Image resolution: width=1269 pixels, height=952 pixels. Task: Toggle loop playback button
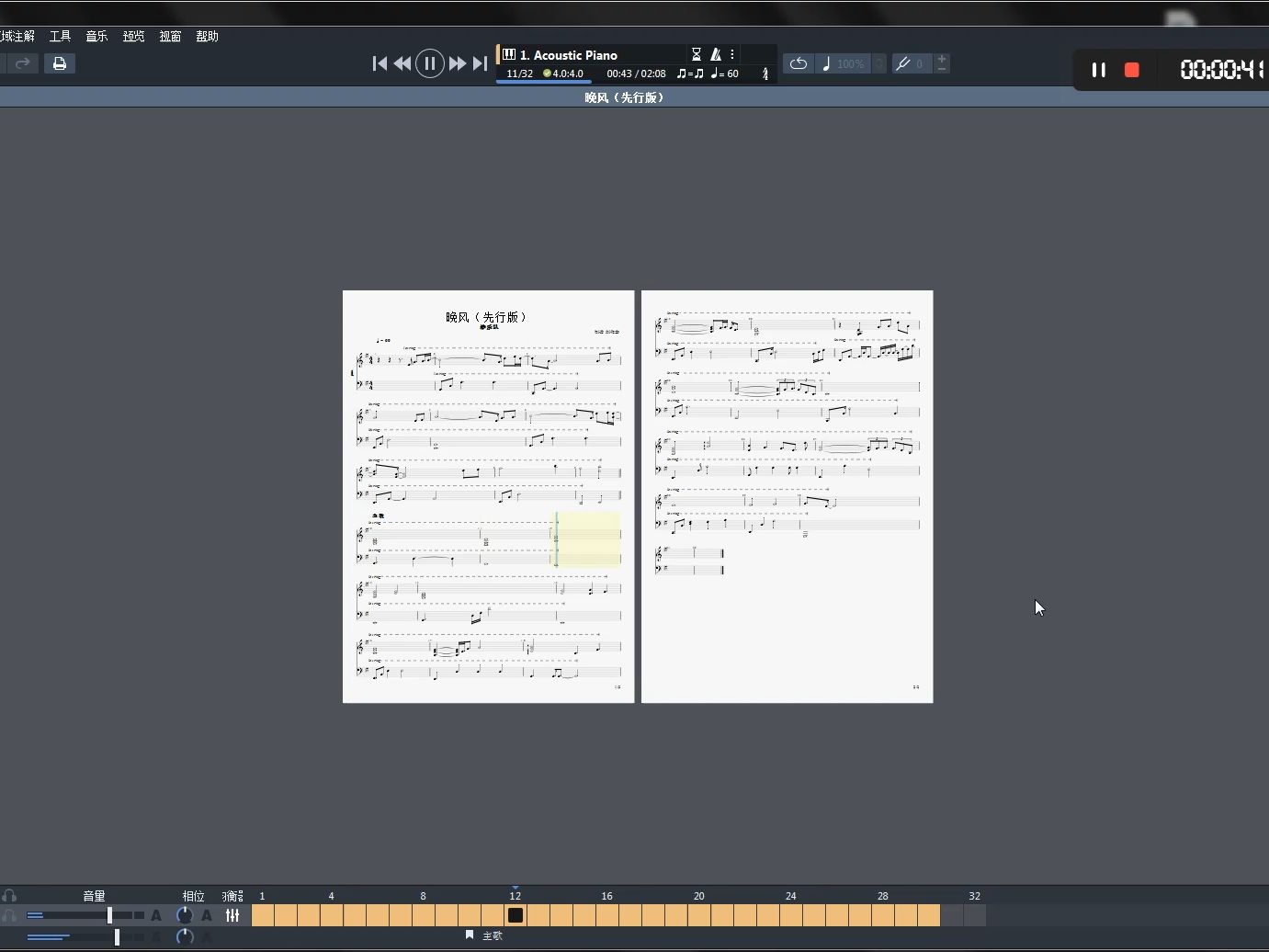click(799, 63)
